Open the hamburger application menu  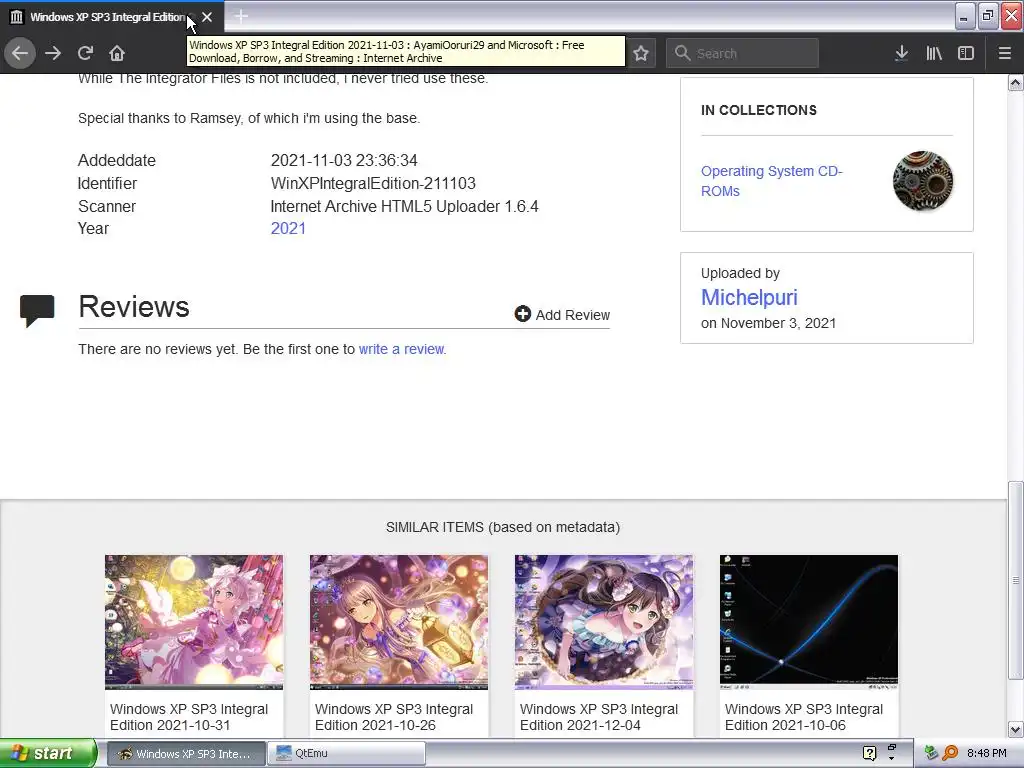click(1004, 53)
